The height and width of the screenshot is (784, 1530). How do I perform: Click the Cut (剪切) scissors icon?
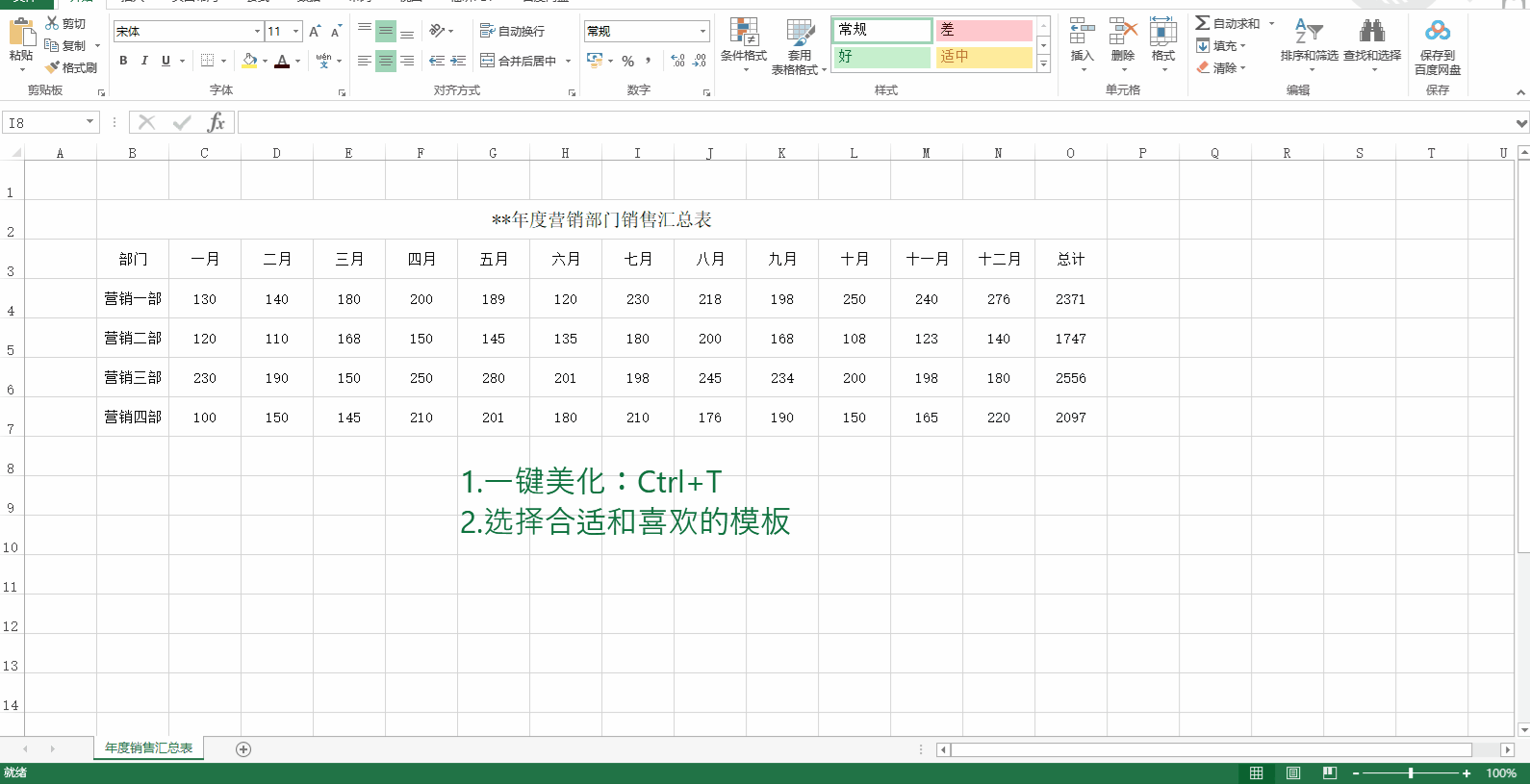point(52,23)
